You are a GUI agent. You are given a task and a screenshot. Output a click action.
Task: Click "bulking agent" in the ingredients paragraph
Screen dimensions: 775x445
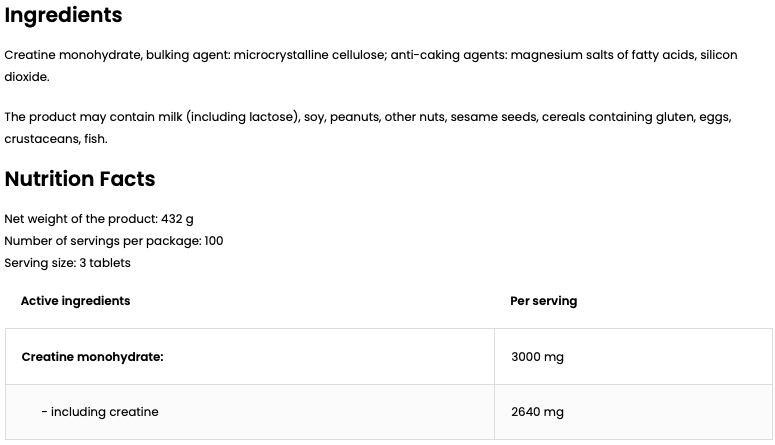tap(187, 55)
